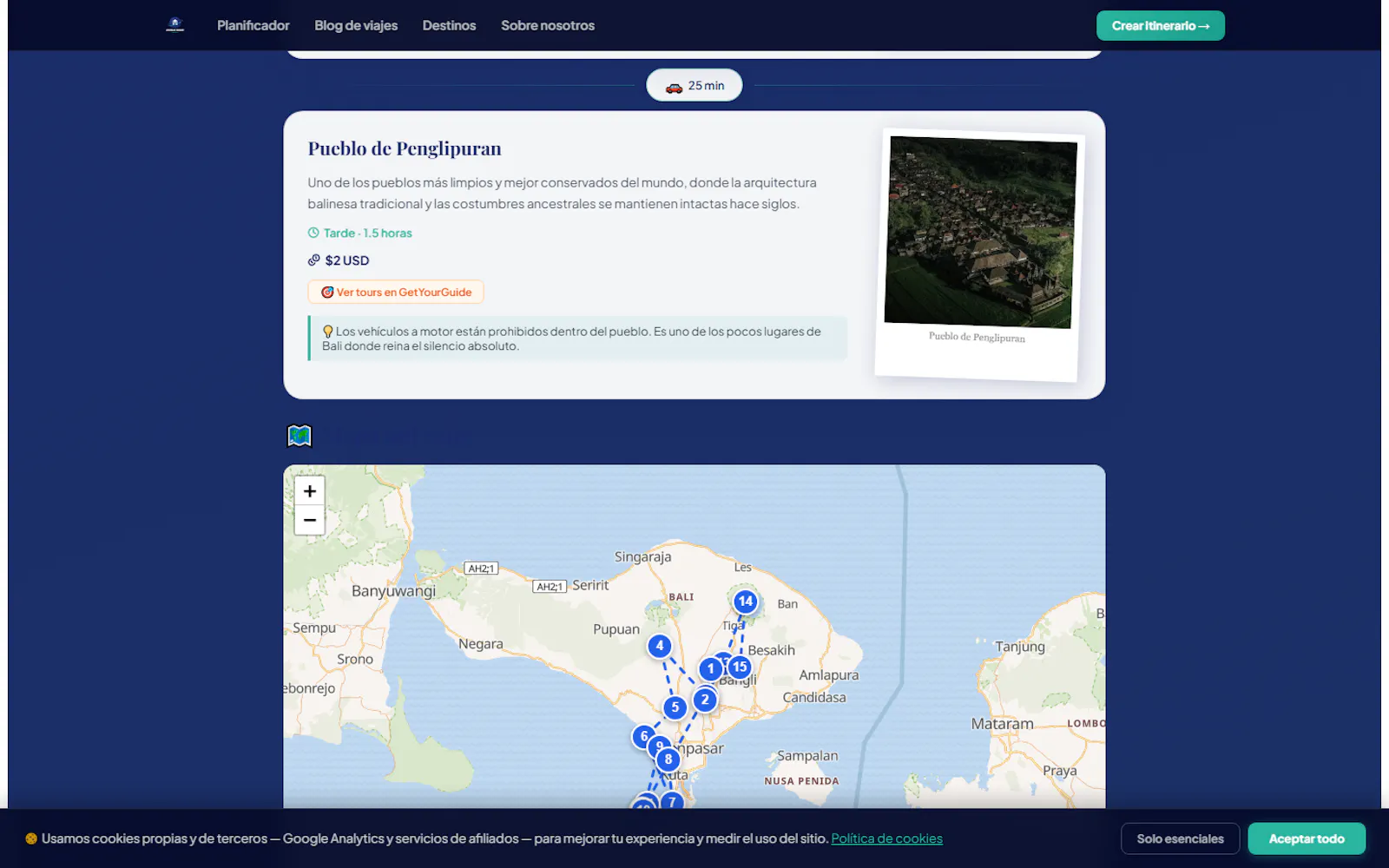
Task: Click the clock icon beside Tarde
Action: [313, 233]
